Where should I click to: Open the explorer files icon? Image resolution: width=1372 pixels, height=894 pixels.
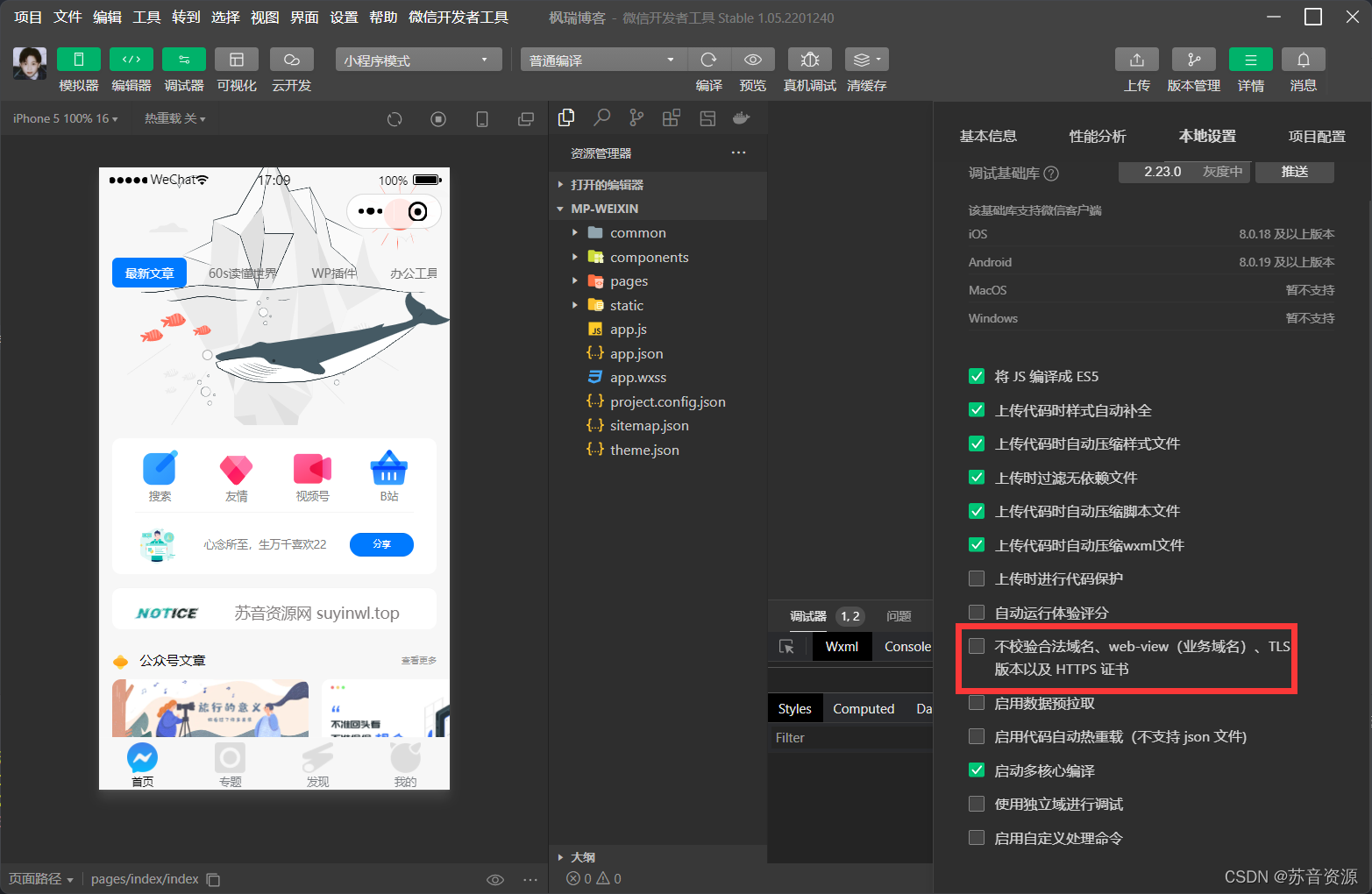click(566, 117)
